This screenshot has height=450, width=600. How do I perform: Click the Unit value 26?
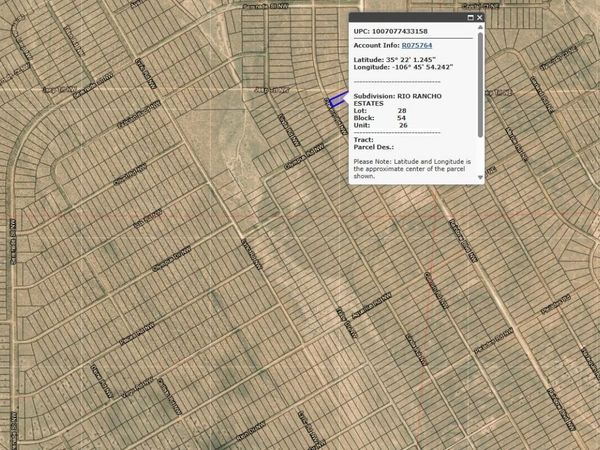402,124
